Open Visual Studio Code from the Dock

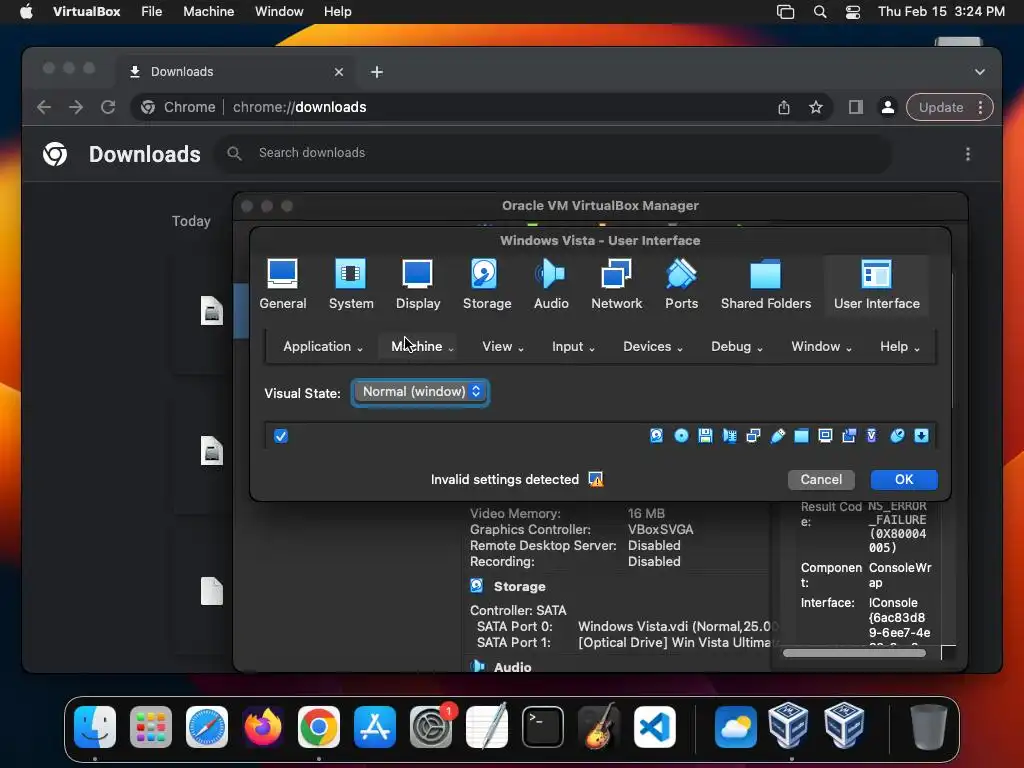tap(655, 727)
